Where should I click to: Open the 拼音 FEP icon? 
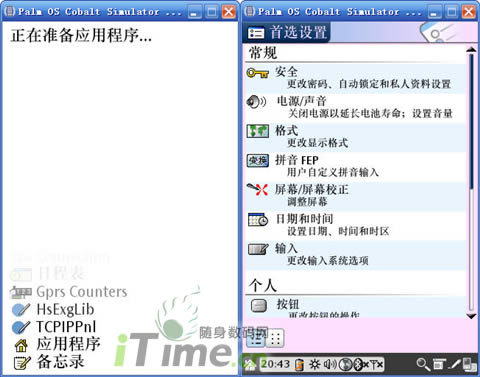pos(258,161)
